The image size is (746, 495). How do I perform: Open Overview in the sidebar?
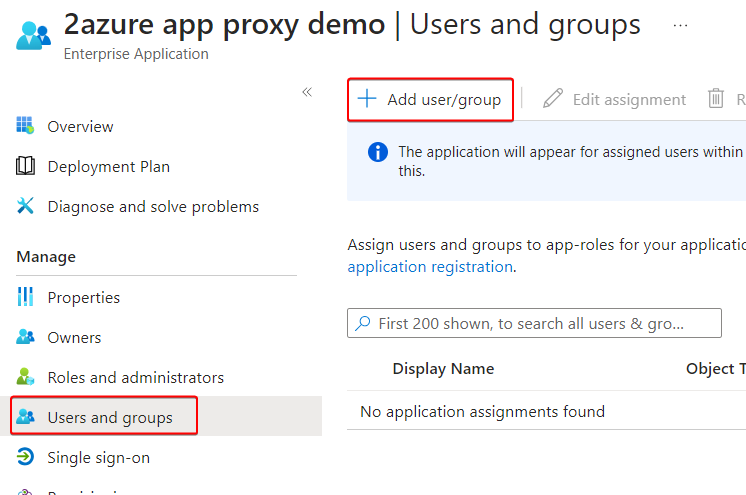pos(80,127)
